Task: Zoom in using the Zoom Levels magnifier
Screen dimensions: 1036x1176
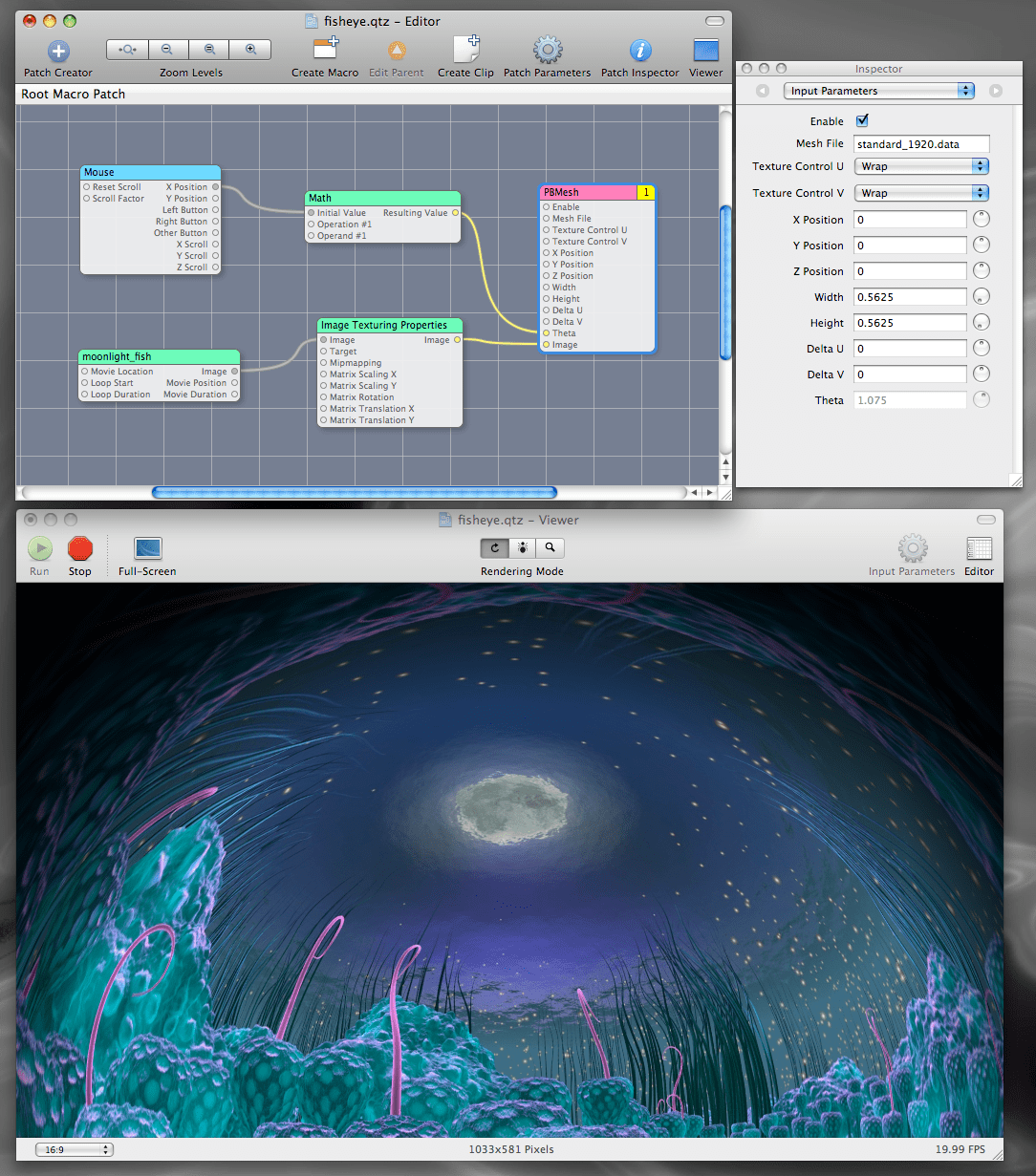Action: click(x=250, y=49)
